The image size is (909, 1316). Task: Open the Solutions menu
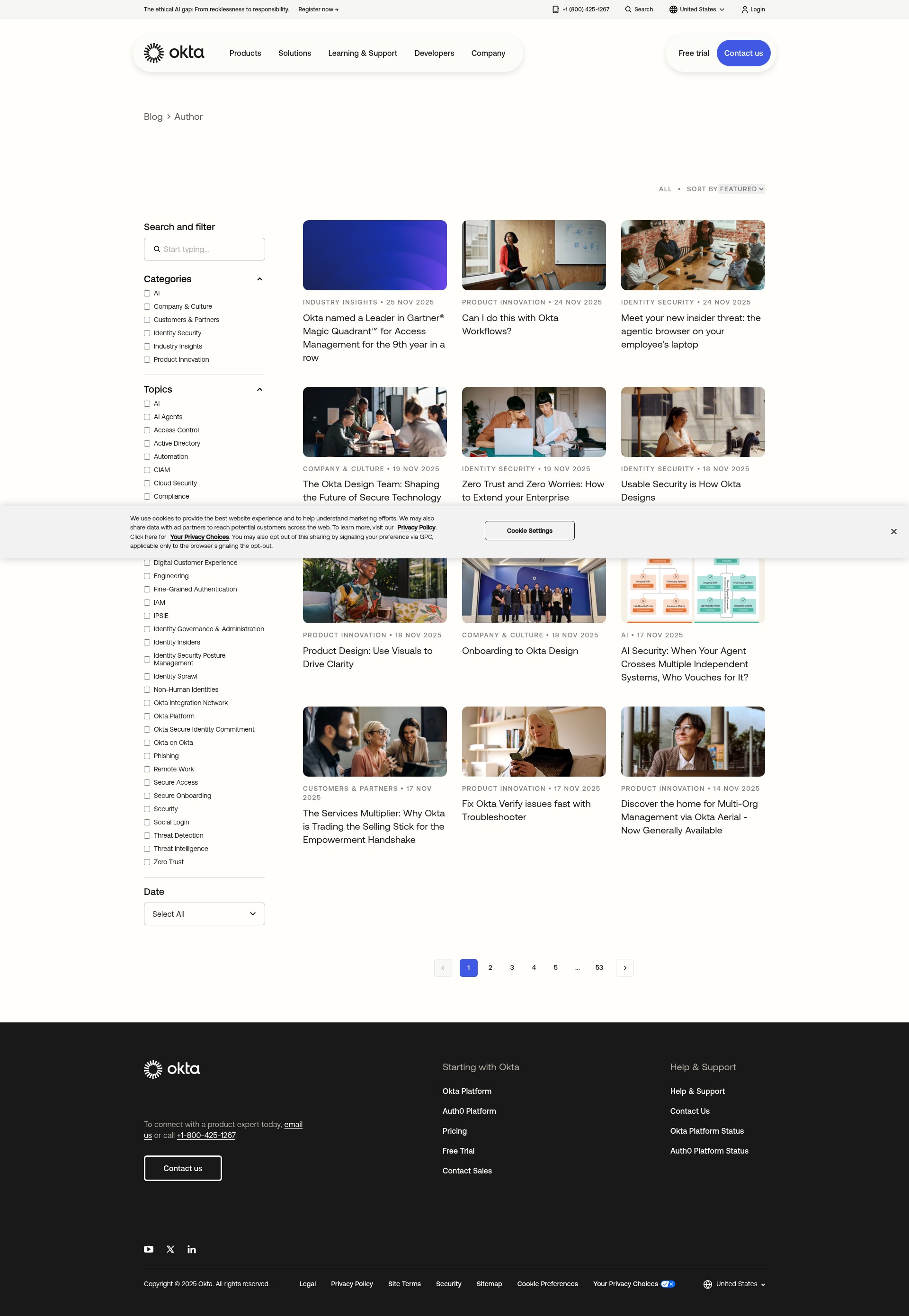pos(294,53)
